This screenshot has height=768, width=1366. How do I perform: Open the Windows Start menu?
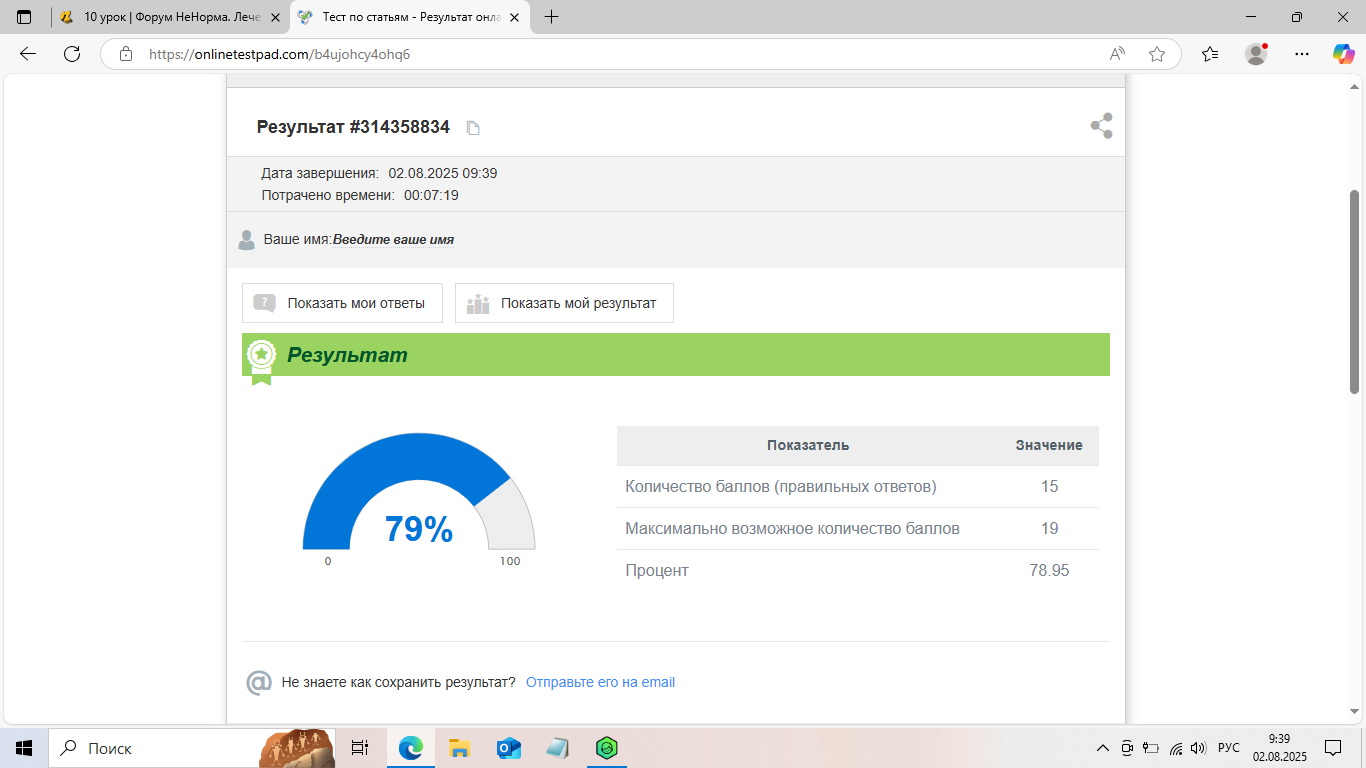24,748
